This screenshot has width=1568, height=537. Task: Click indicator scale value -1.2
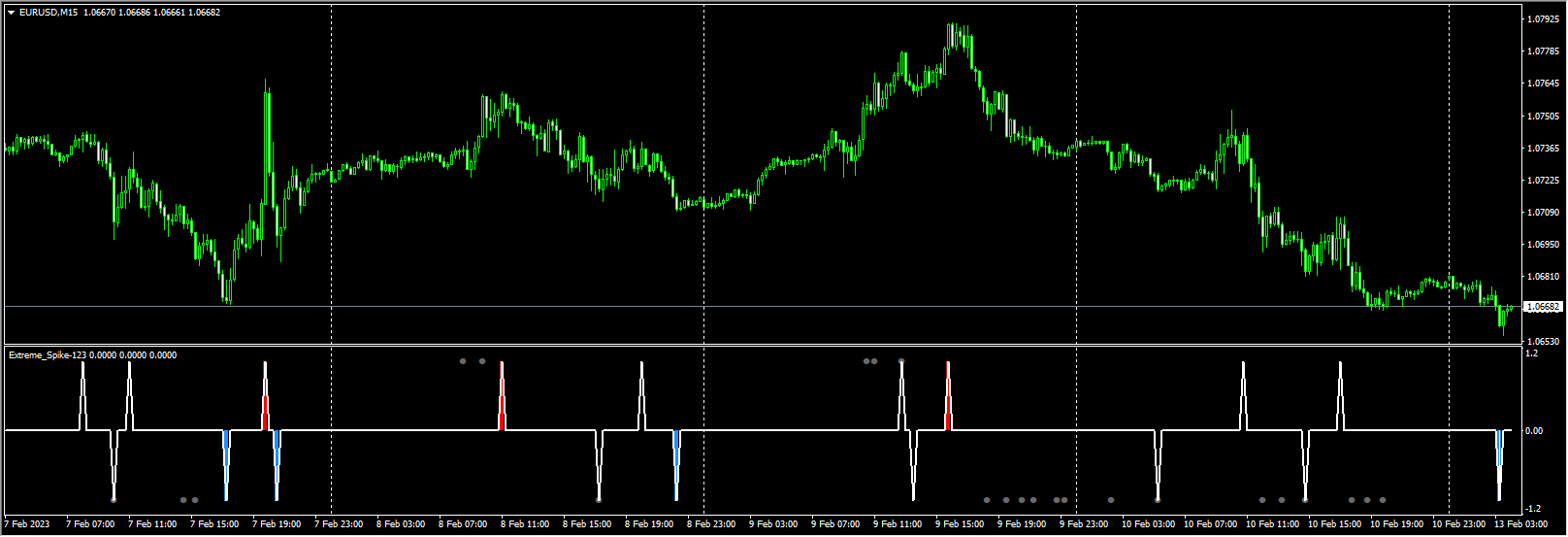(1534, 509)
